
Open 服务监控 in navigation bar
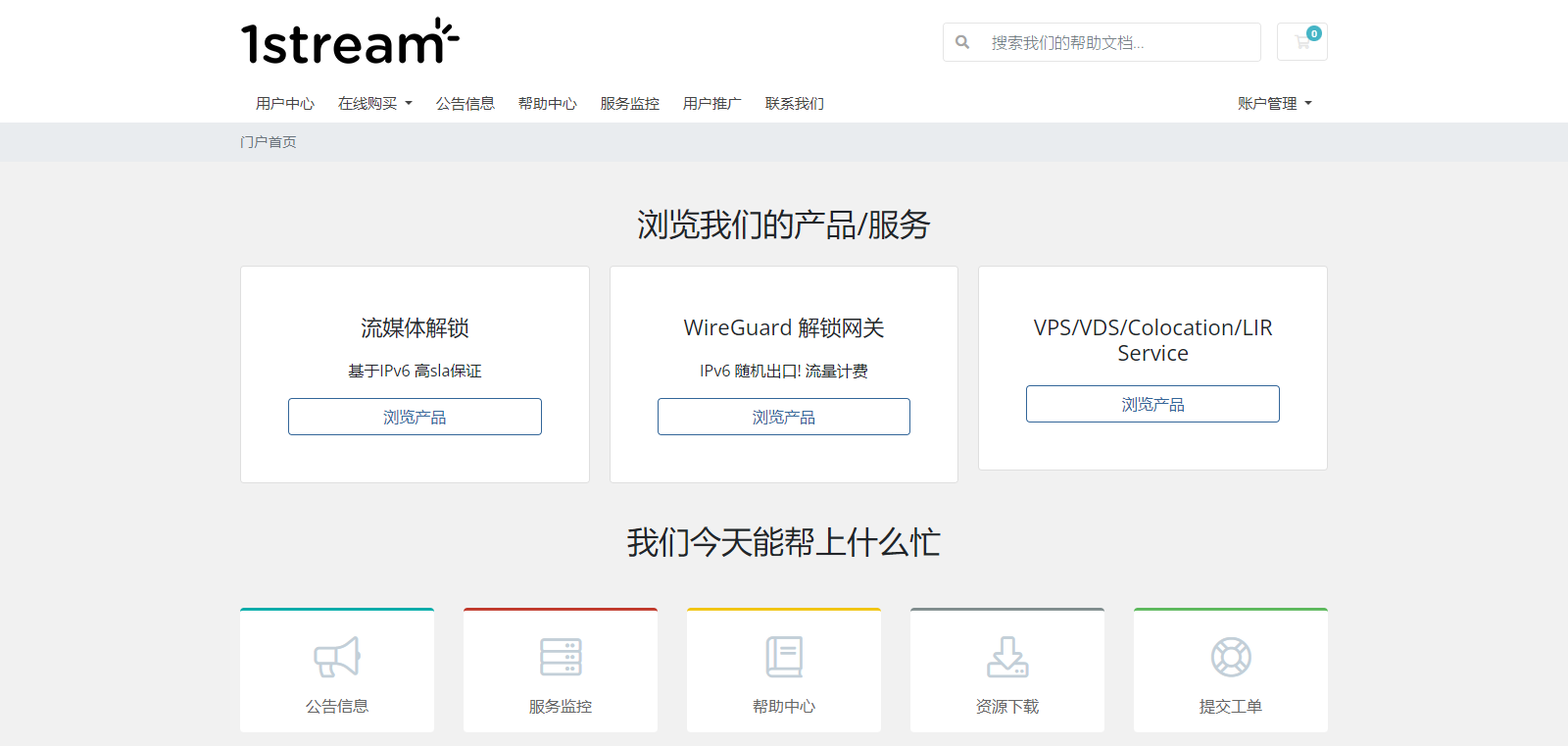[630, 103]
